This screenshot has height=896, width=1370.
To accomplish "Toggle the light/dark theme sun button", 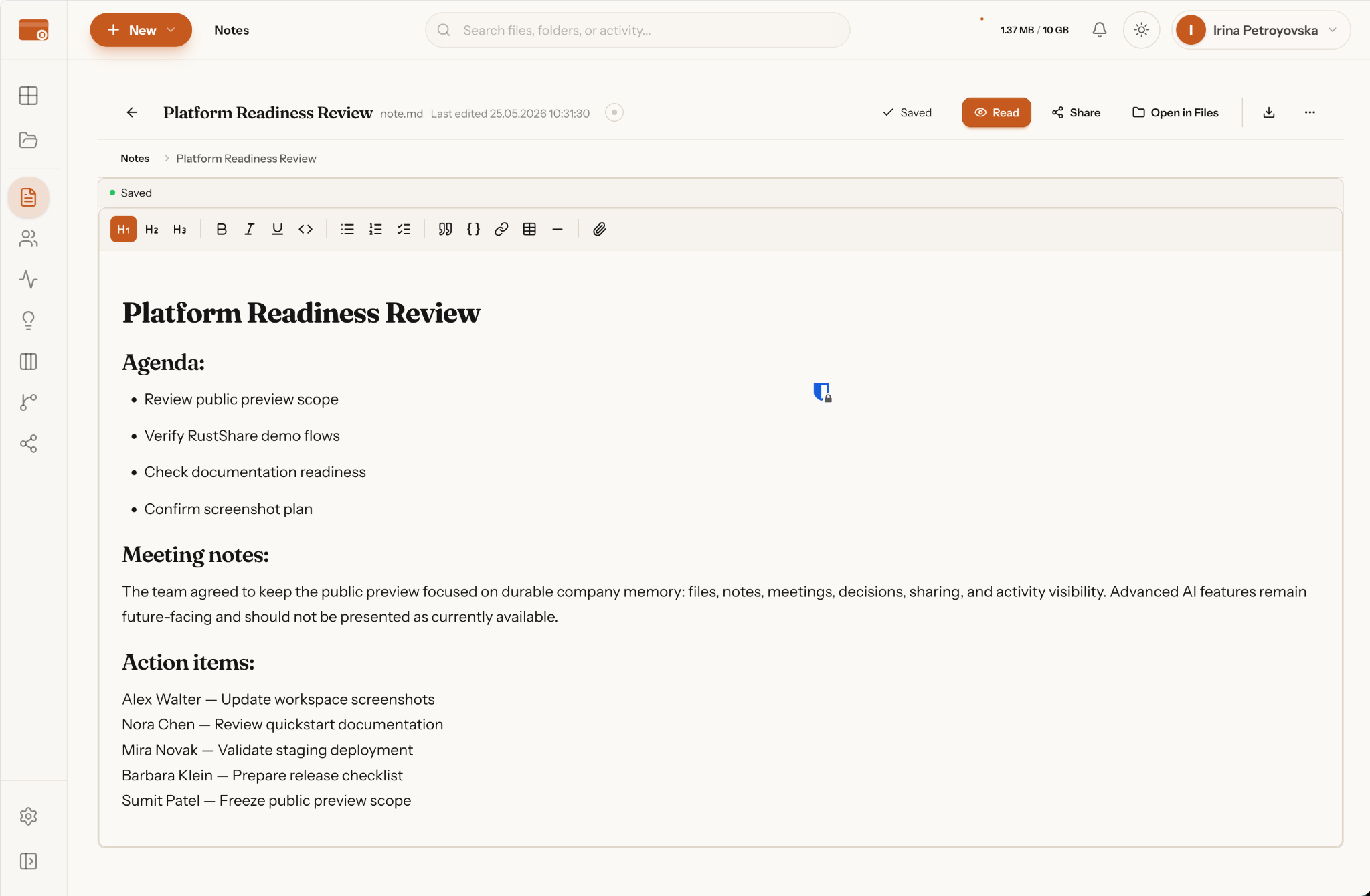I will coord(1141,30).
